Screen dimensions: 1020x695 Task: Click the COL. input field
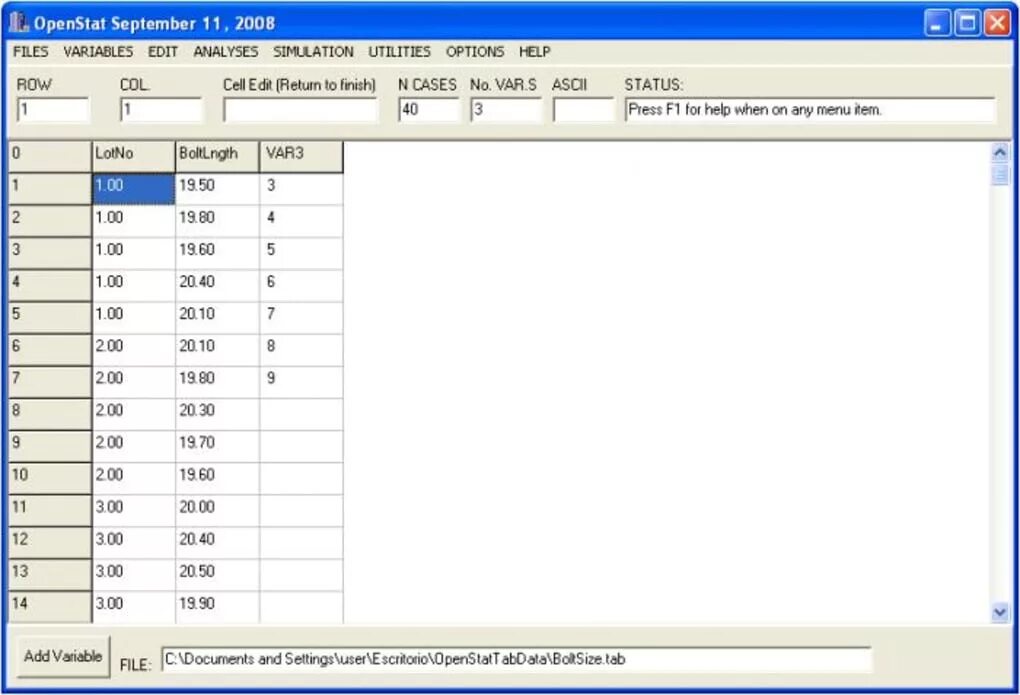click(161, 109)
